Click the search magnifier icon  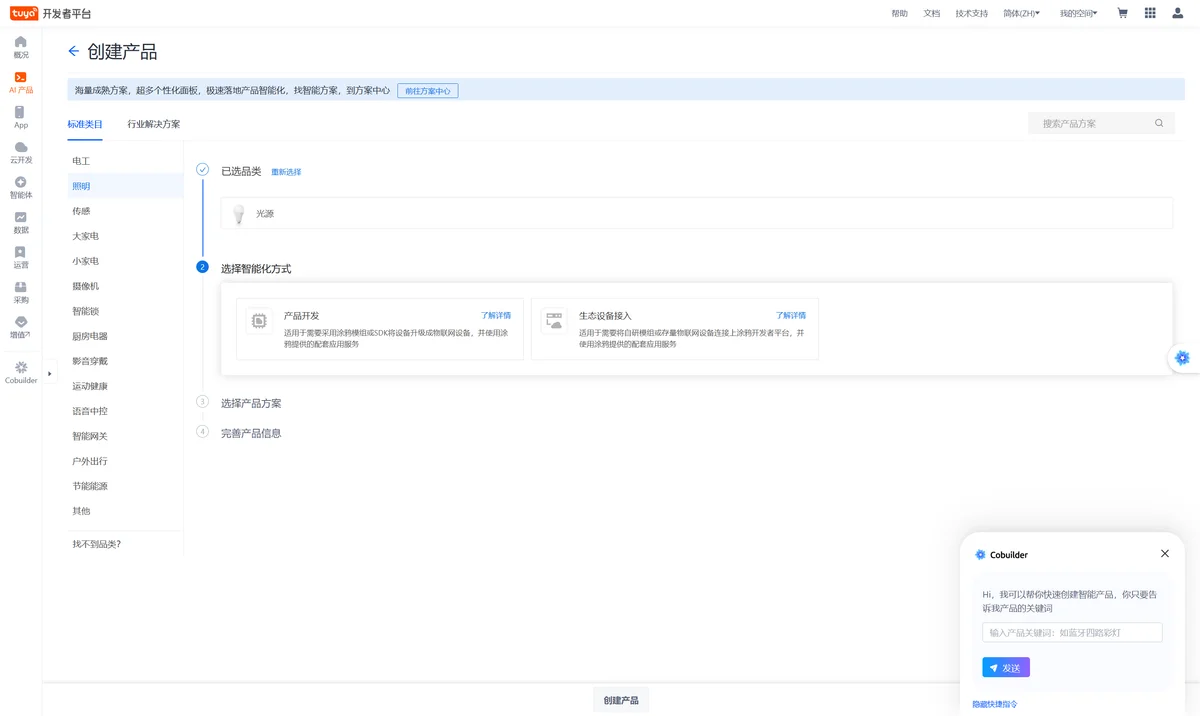[1159, 123]
